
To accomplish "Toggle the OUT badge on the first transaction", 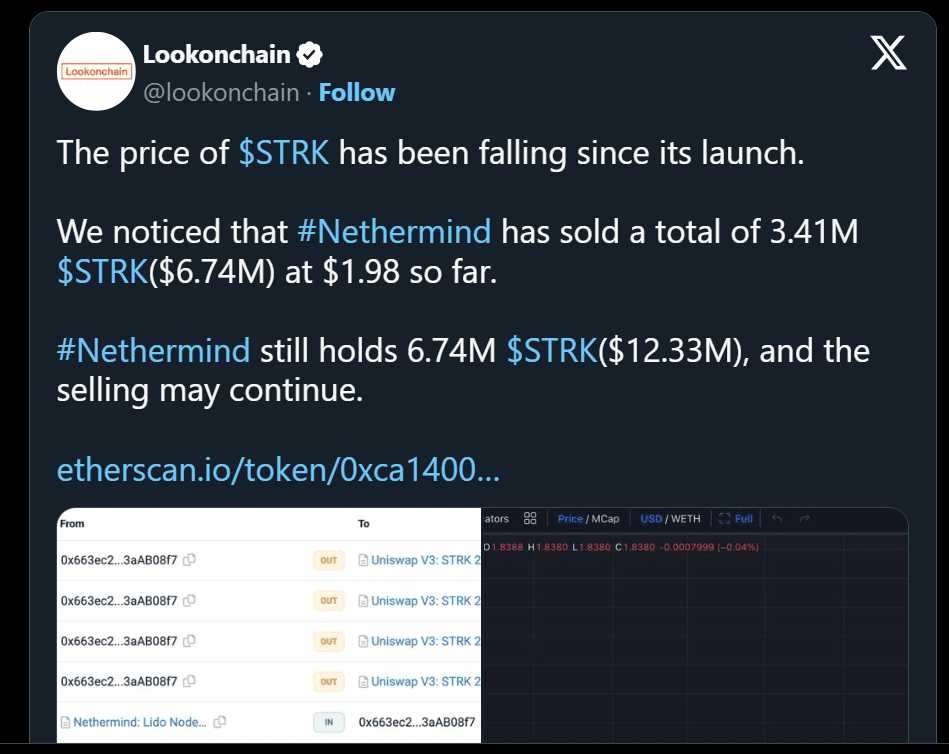I will coord(328,560).
